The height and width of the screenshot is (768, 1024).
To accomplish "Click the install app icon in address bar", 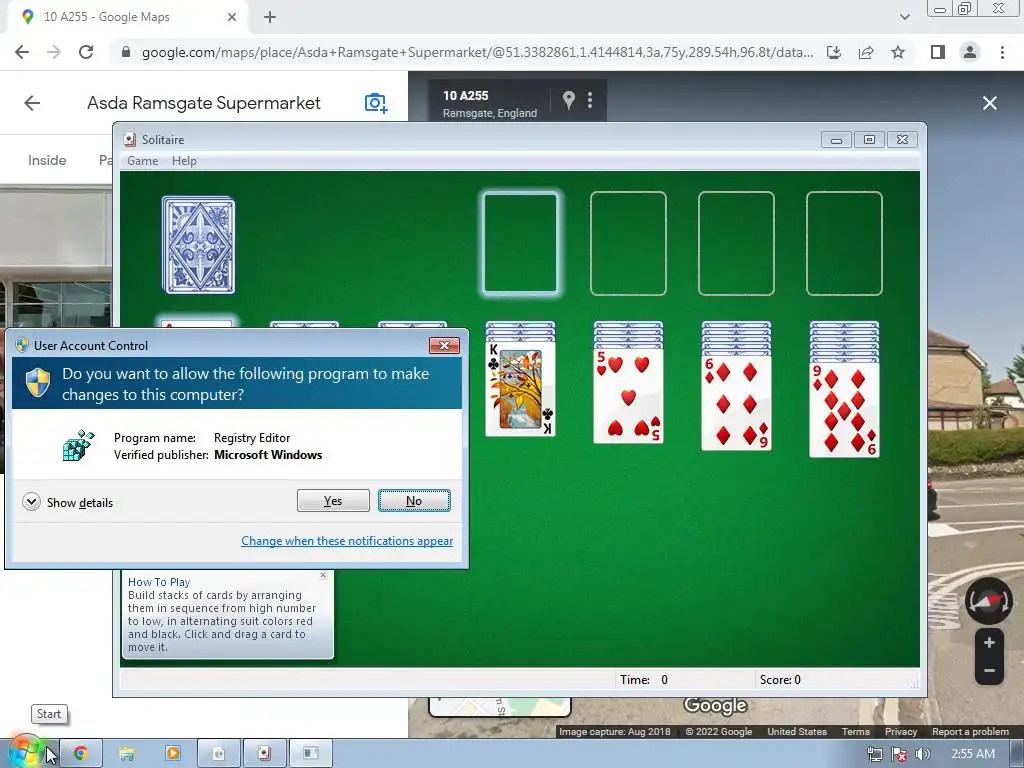I will 834,52.
